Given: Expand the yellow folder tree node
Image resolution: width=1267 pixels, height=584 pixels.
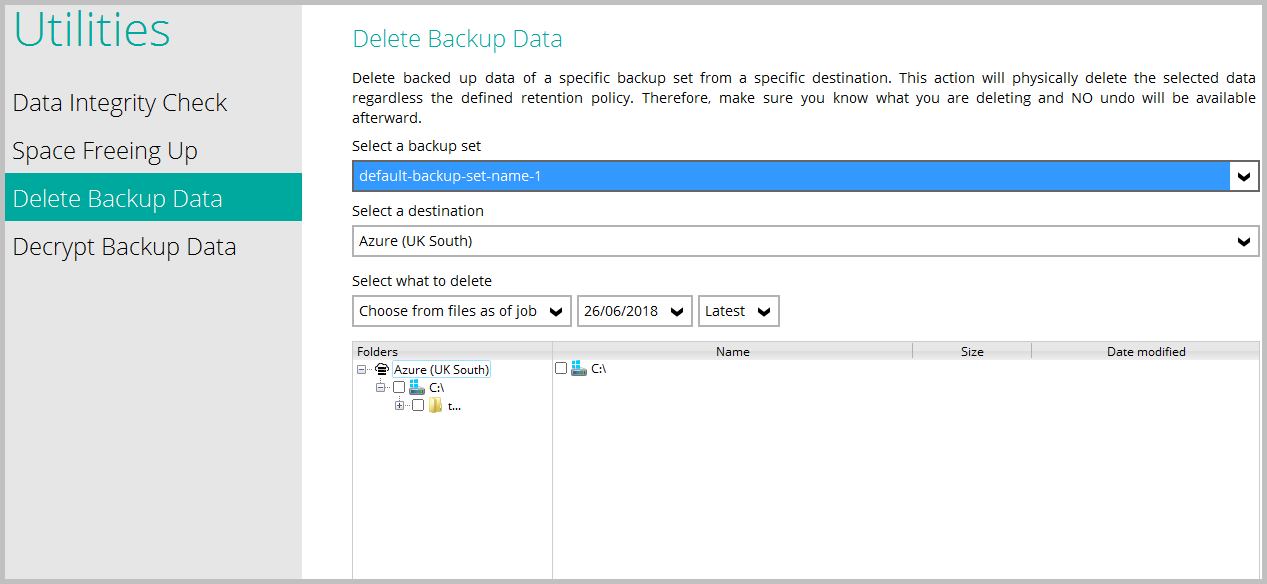Looking at the screenshot, I should pyautogui.click(x=399, y=406).
